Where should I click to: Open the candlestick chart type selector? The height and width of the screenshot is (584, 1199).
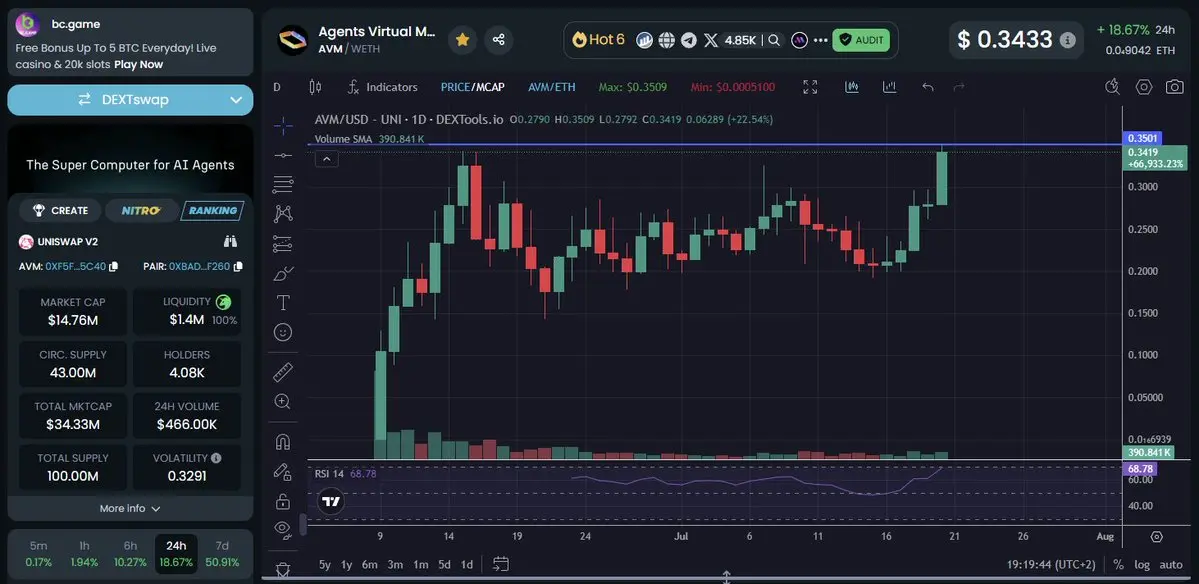point(315,87)
